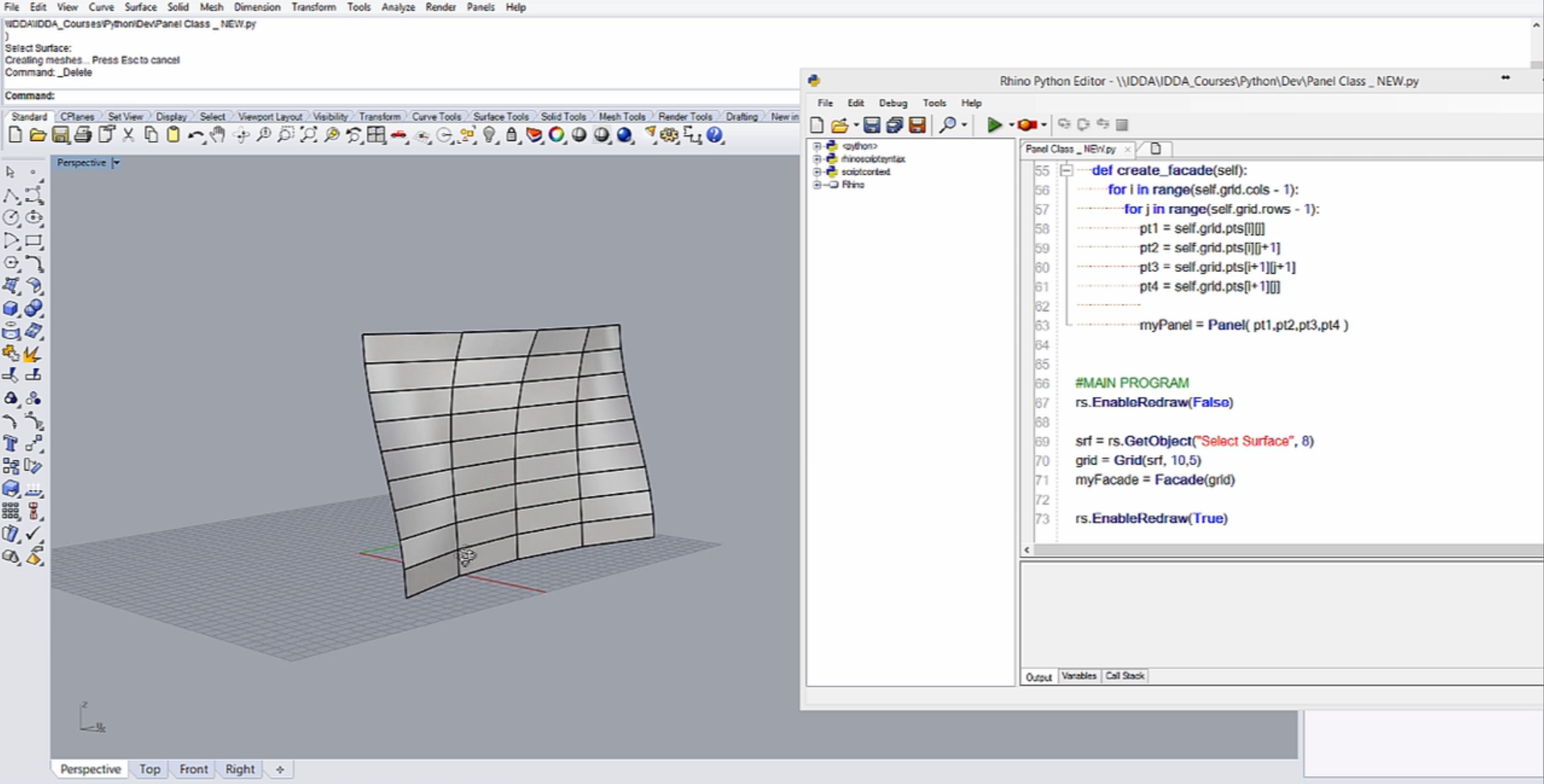Run the Python script with green play button
Screen dimensions: 1544x784
pos(994,125)
